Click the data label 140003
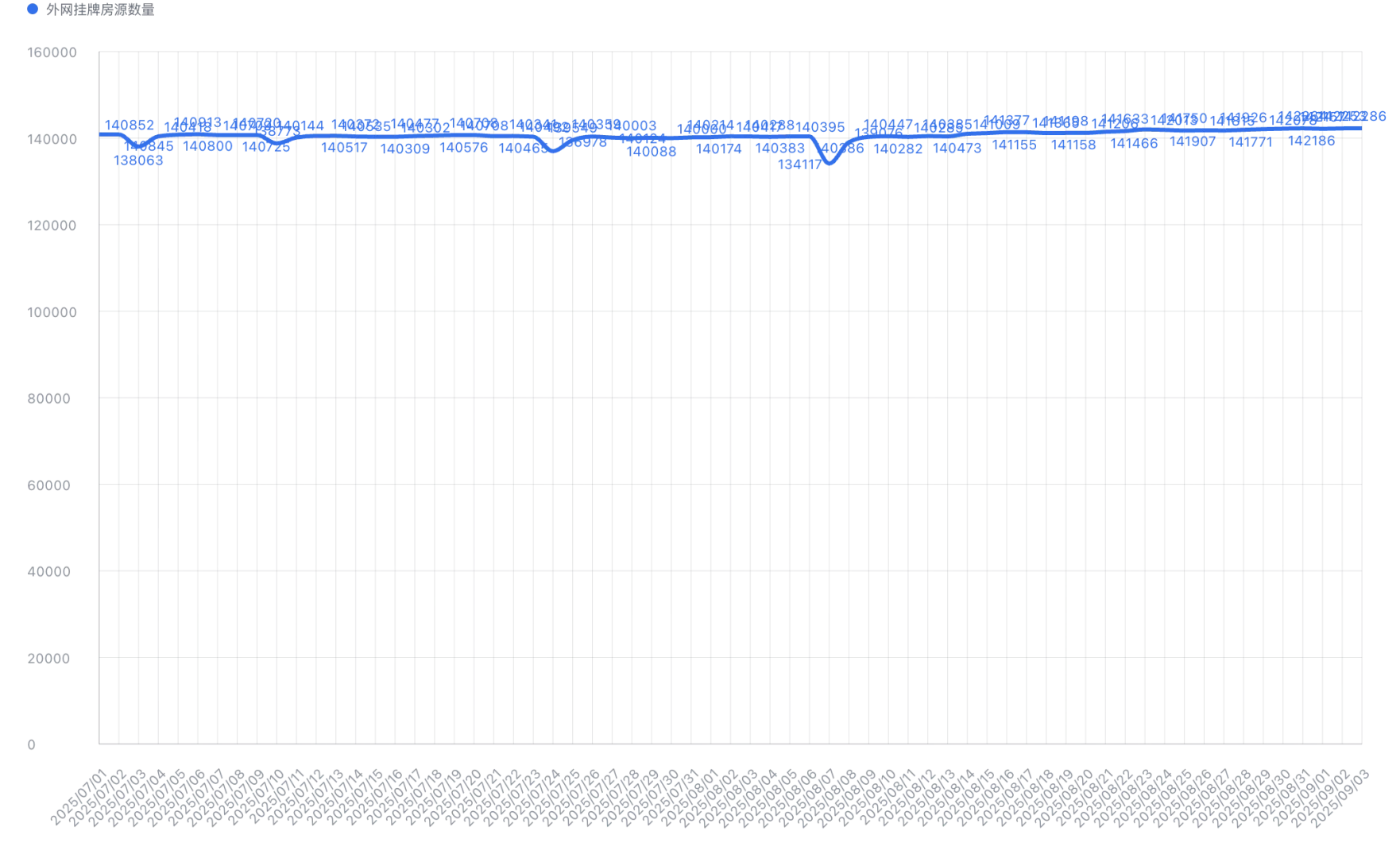The height and width of the screenshot is (858, 1400). point(633,126)
